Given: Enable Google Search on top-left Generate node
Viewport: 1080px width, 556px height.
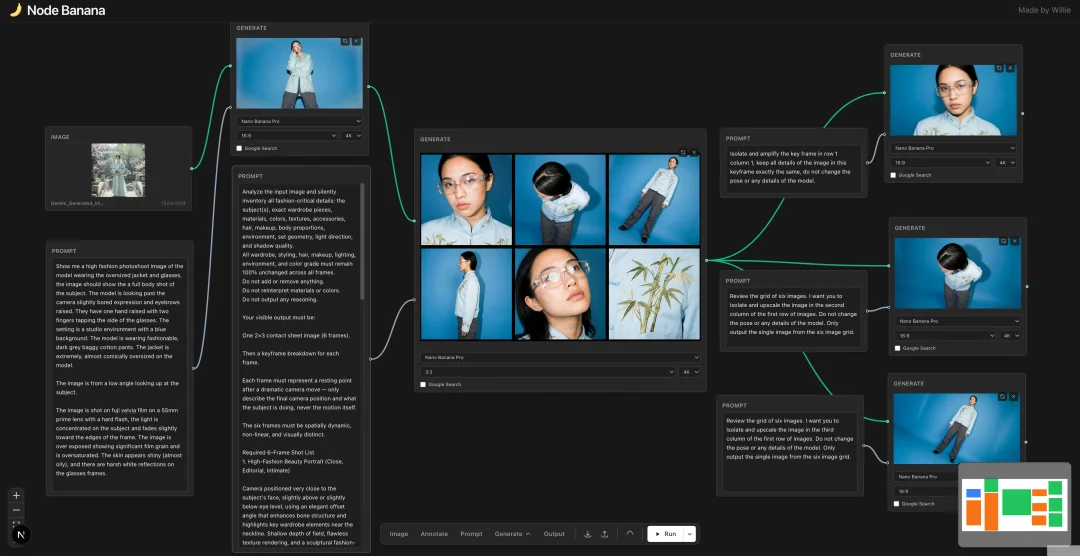Looking at the screenshot, I should 239,148.
